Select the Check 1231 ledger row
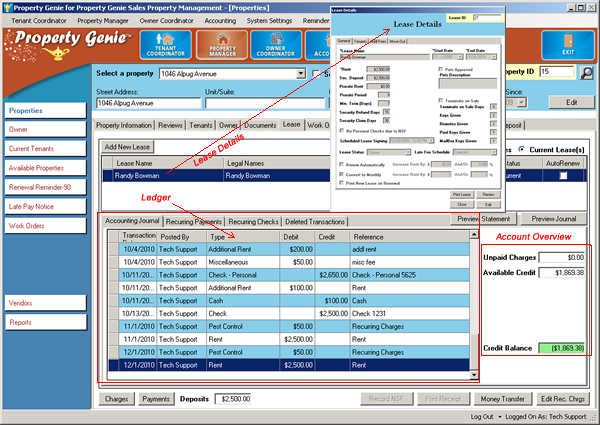Image resolution: width=600 pixels, height=425 pixels. [x=289, y=314]
